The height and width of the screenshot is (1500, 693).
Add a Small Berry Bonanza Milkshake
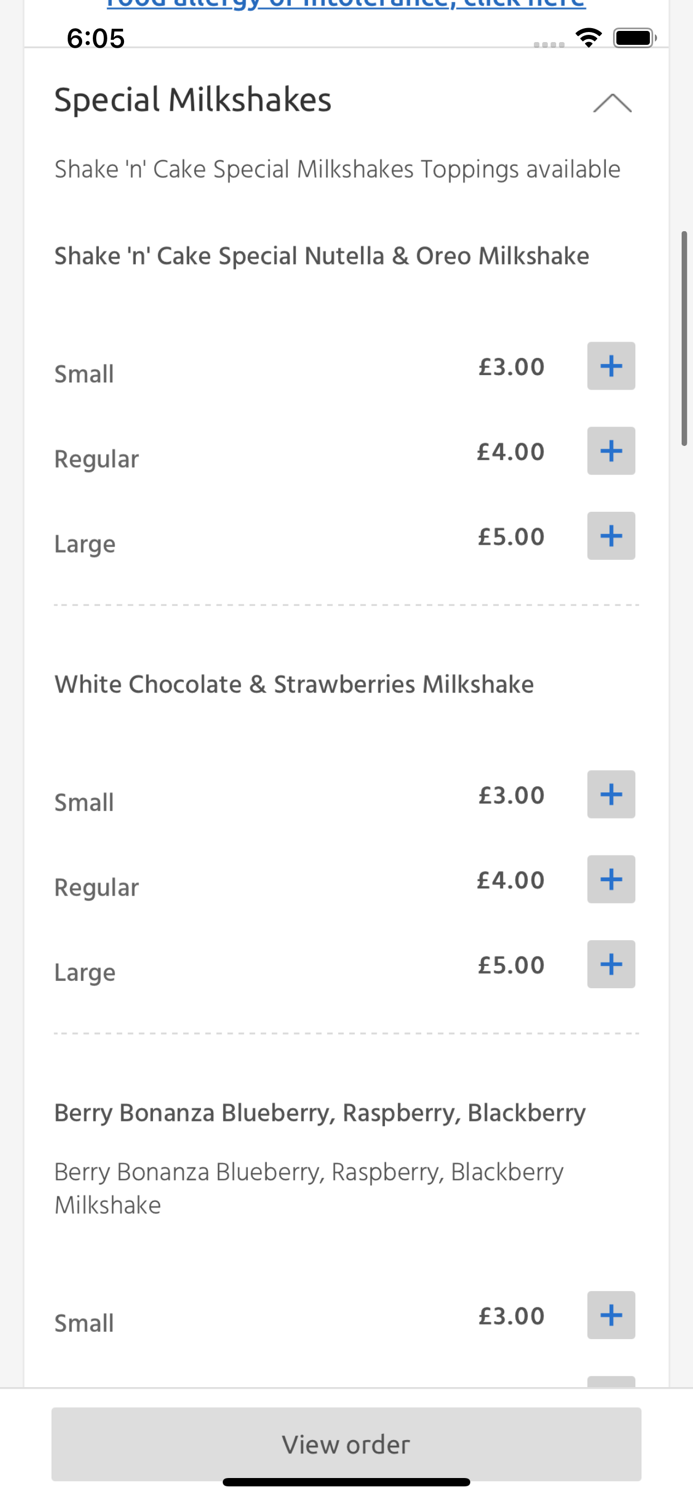pyautogui.click(x=611, y=1315)
